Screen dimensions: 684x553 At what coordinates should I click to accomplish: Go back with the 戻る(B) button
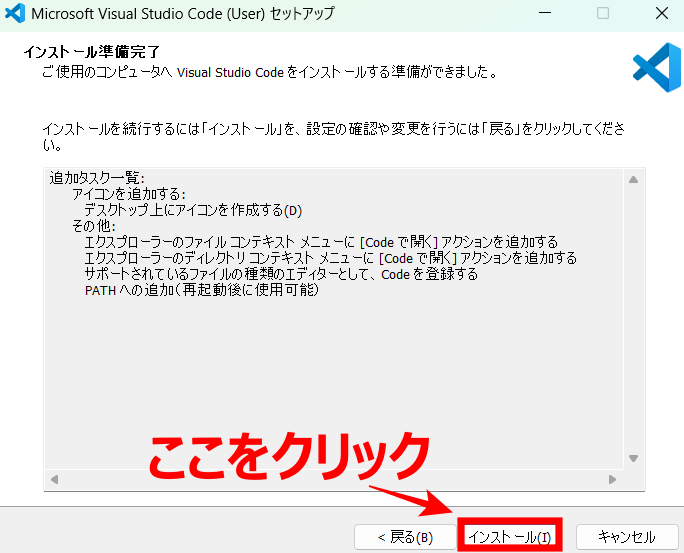[405, 537]
